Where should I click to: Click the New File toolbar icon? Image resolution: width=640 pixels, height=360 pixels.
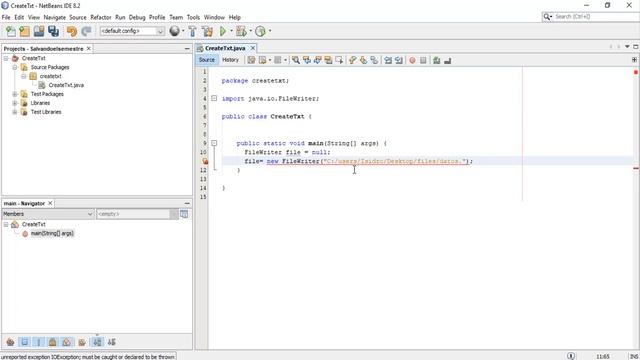pos(11,31)
